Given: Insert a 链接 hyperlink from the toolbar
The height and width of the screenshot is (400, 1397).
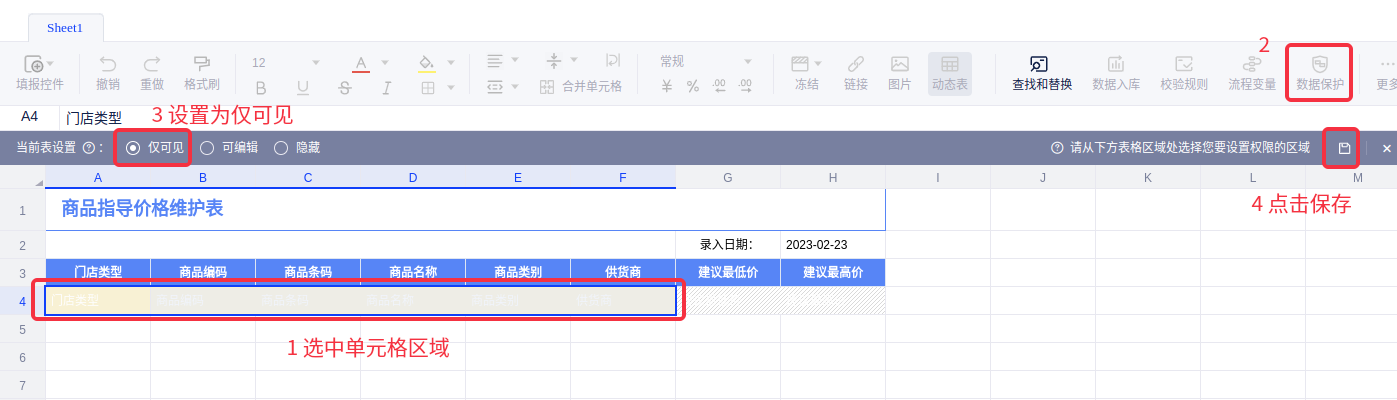Looking at the screenshot, I should pos(855,72).
